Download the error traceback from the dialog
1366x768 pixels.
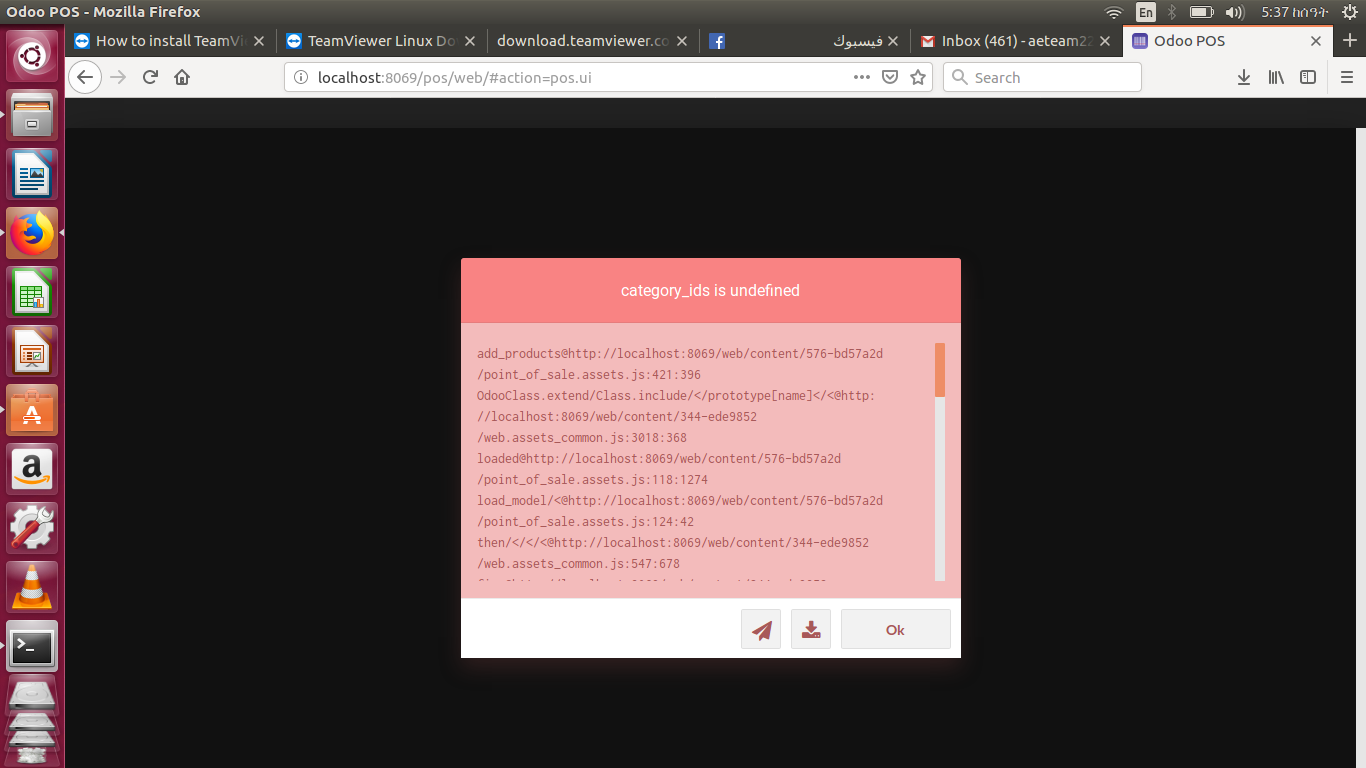click(810, 629)
